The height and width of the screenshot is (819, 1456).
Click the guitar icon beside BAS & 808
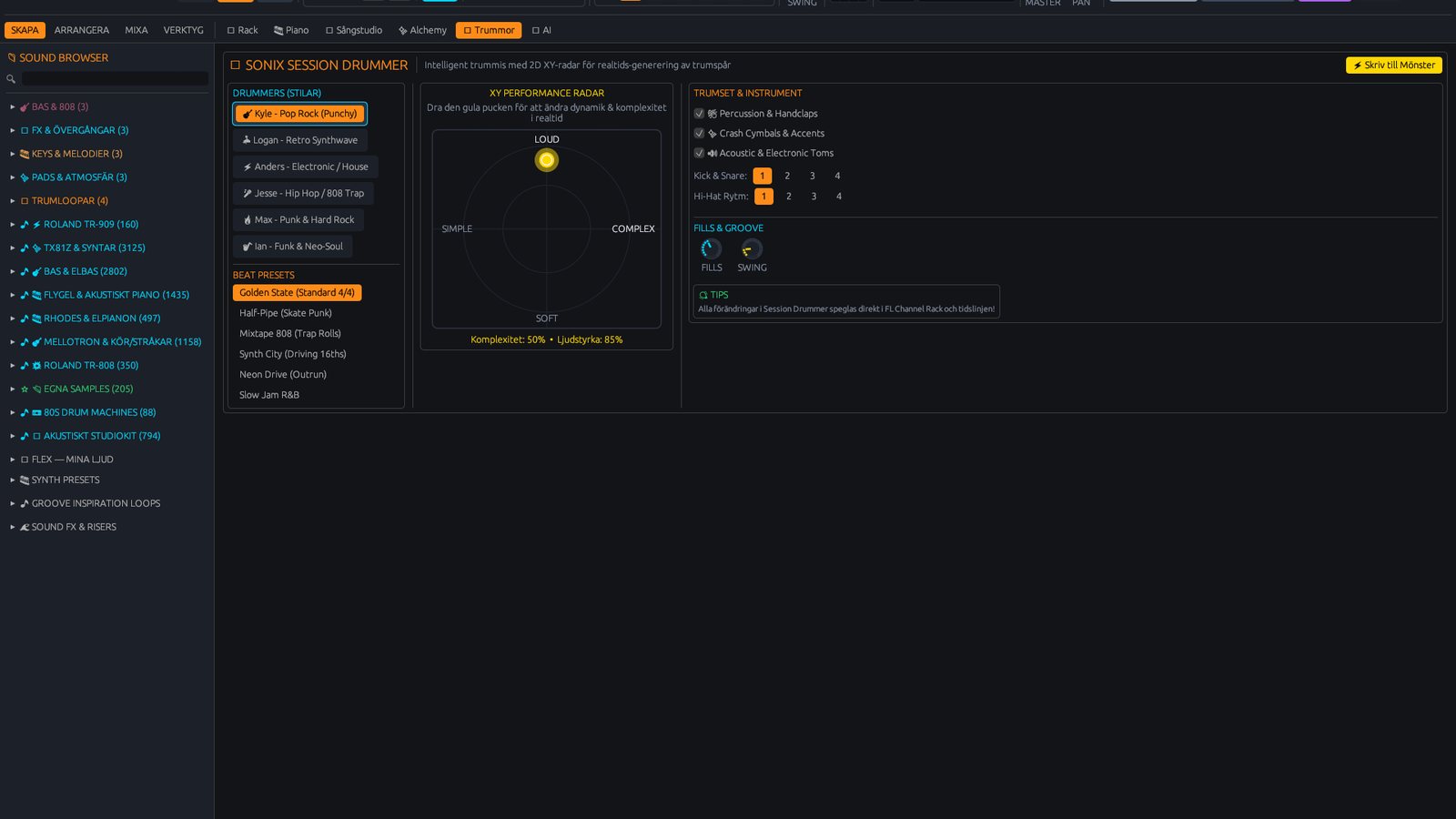coord(25,106)
